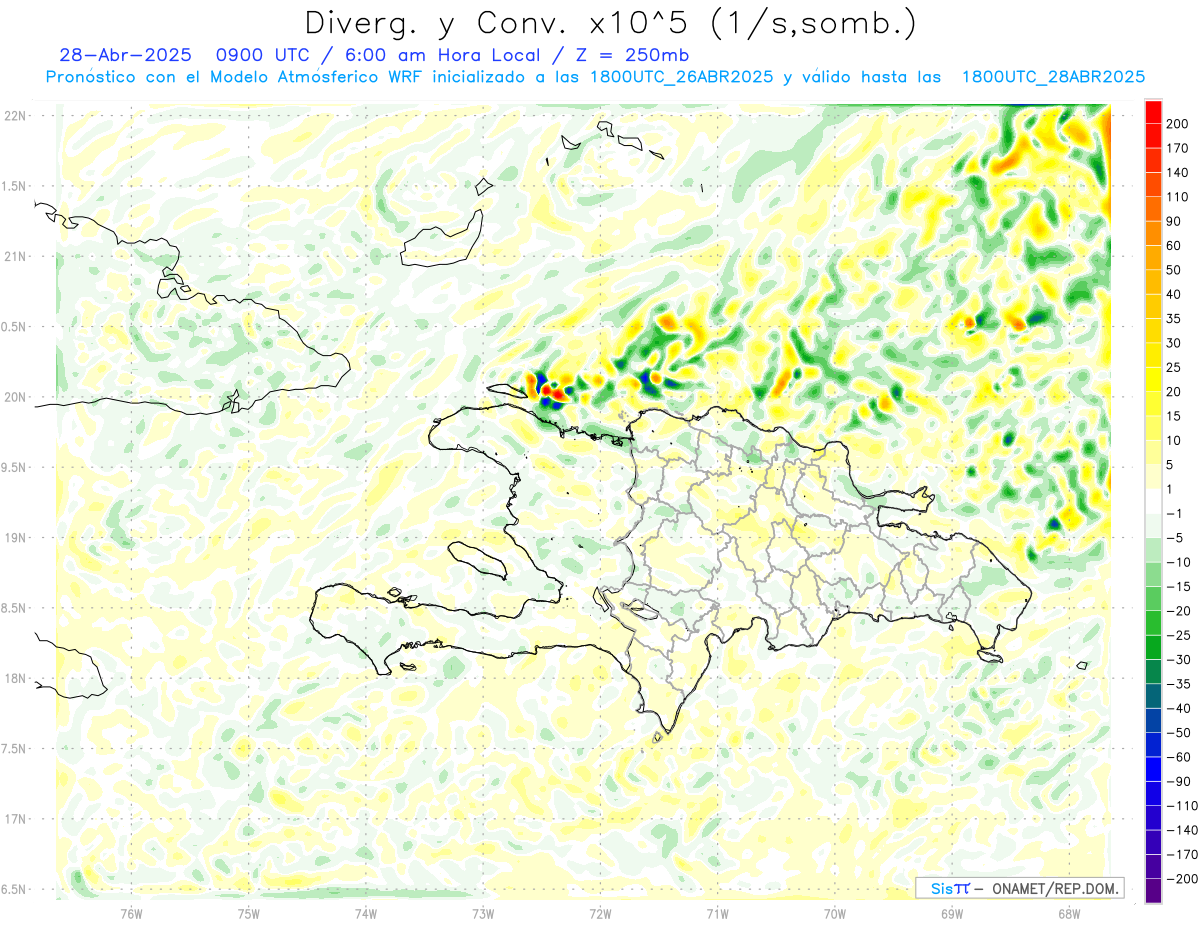Click the '8.5N' latitude label
The height and width of the screenshot is (927, 1200).
(x=14, y=608)
